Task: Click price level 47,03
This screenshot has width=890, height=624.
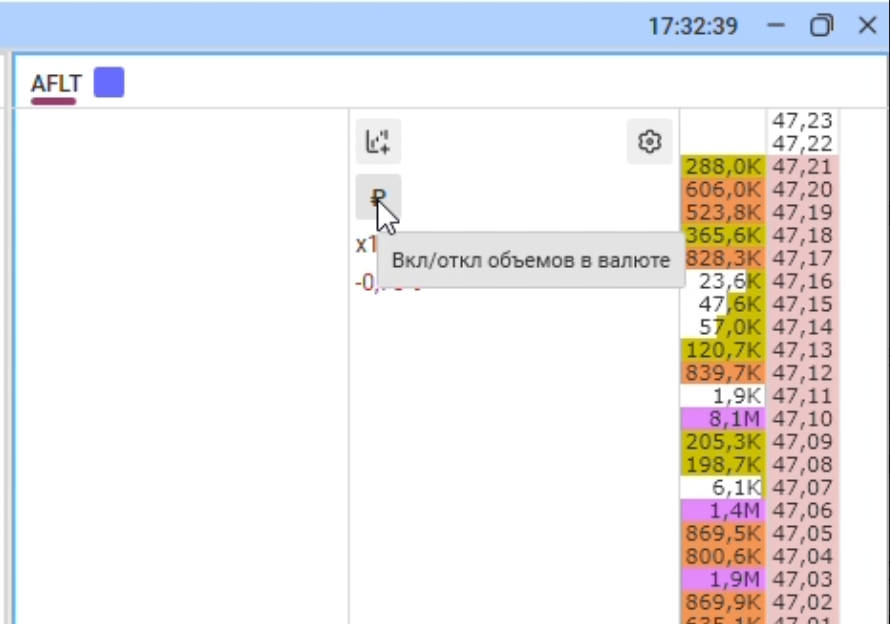Action: pos(802,579)
